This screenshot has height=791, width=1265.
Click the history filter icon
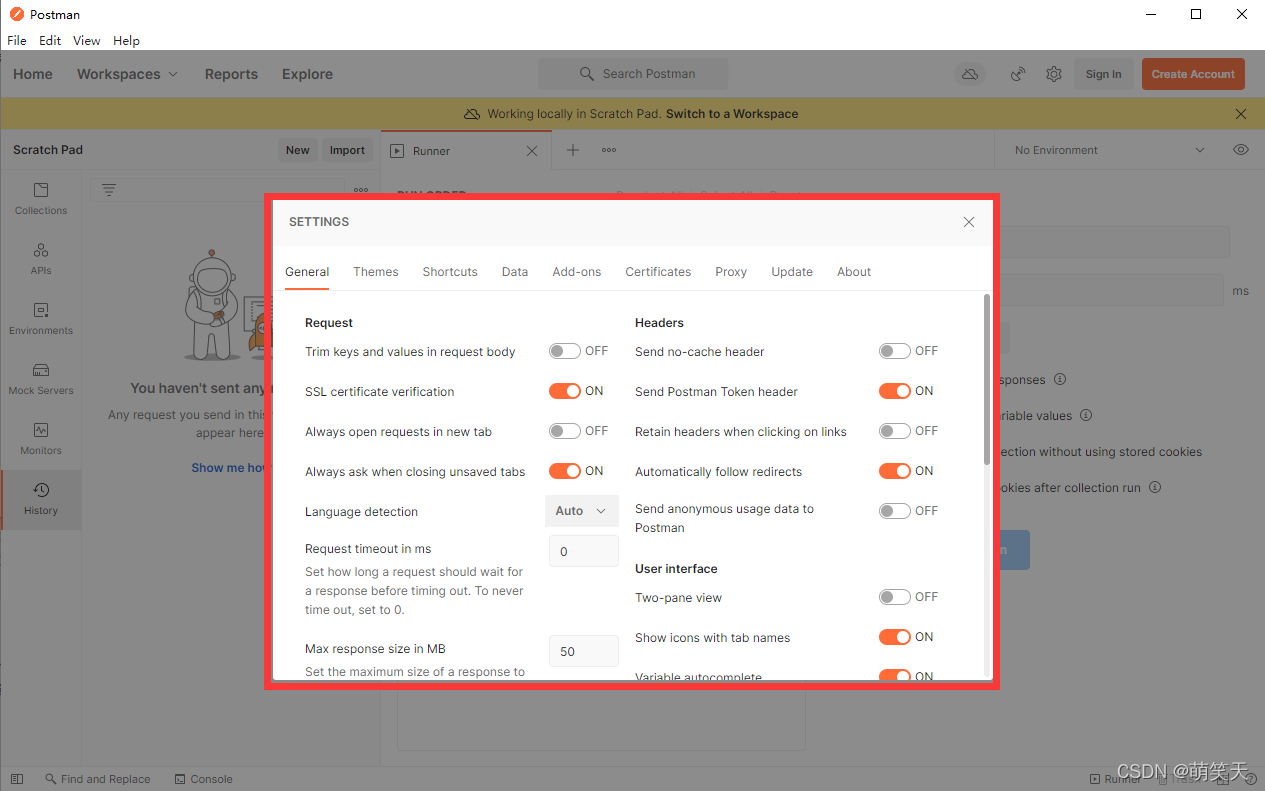click(109, 190)
